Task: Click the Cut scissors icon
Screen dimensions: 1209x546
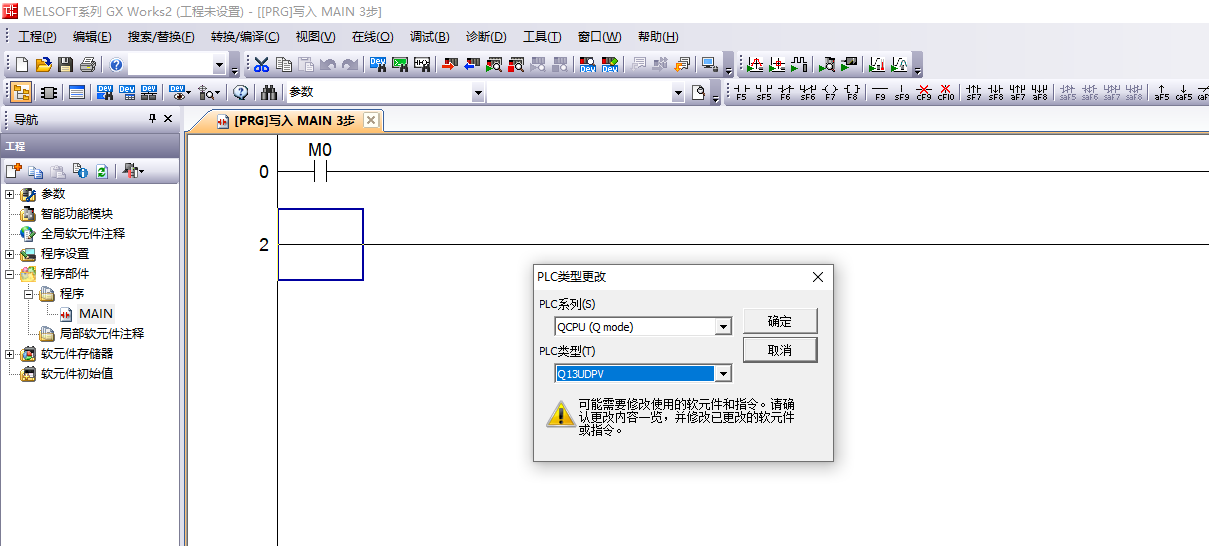Action: [261, 65]
